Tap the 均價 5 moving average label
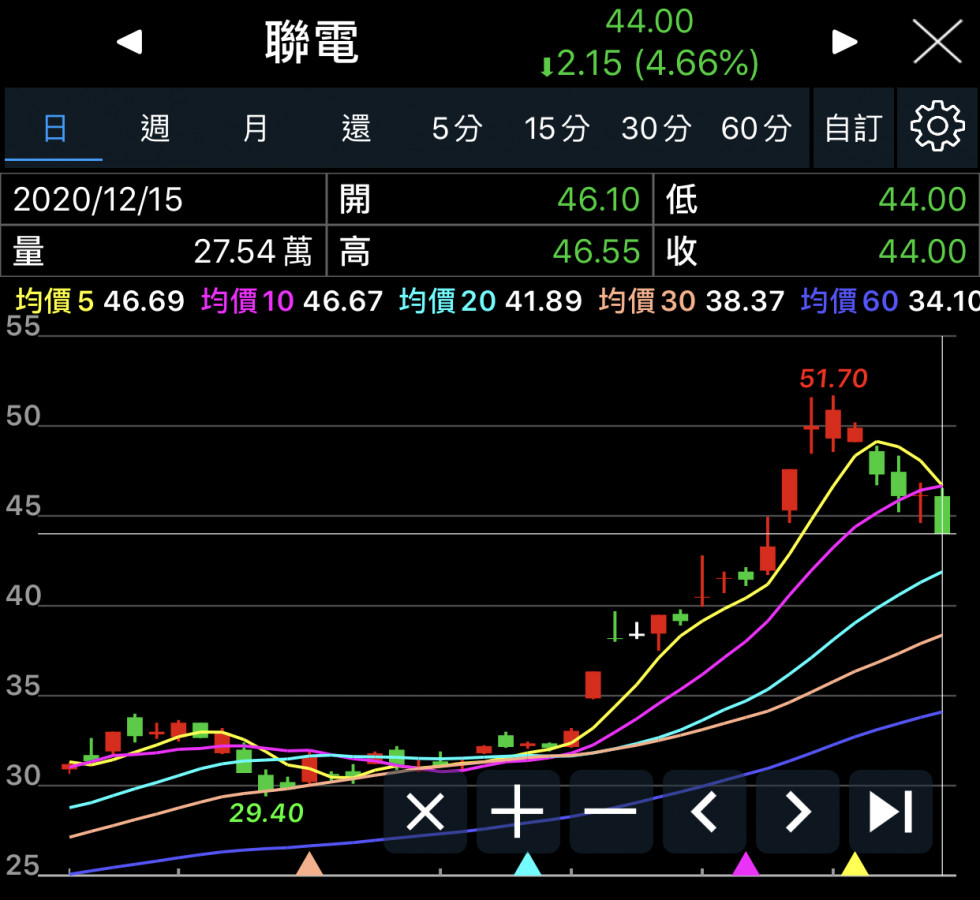 [x=55, y=300]
